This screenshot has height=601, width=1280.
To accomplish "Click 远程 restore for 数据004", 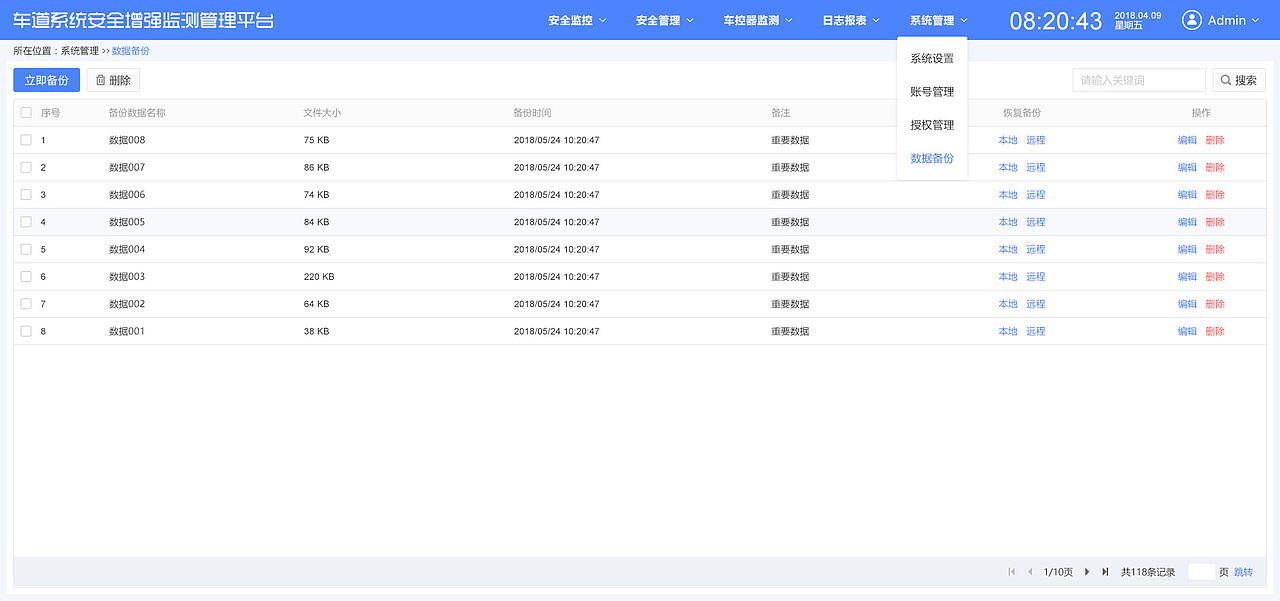I will (1035, 249).
